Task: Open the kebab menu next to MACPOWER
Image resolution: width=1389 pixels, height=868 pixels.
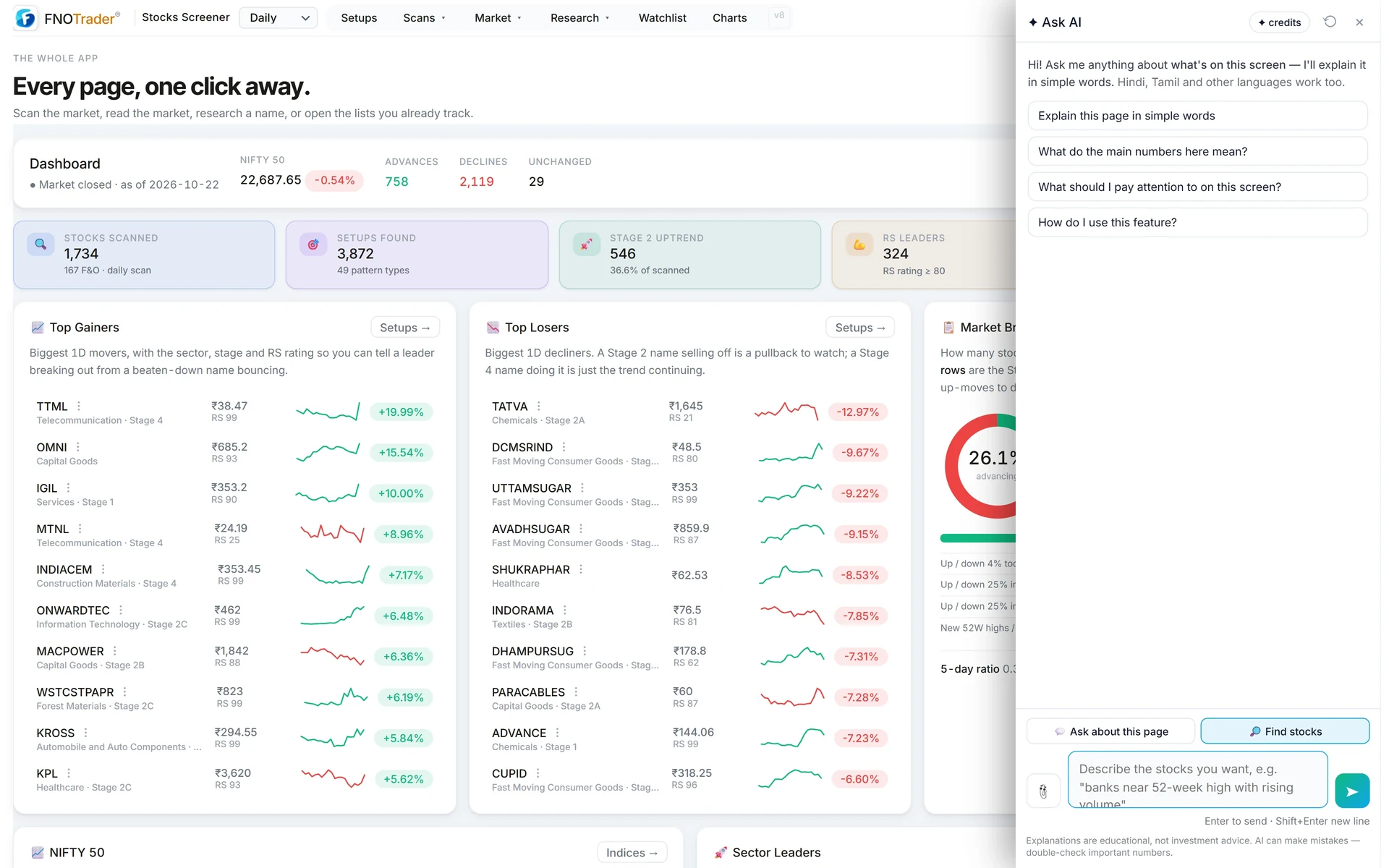Action: pos(115,651)
